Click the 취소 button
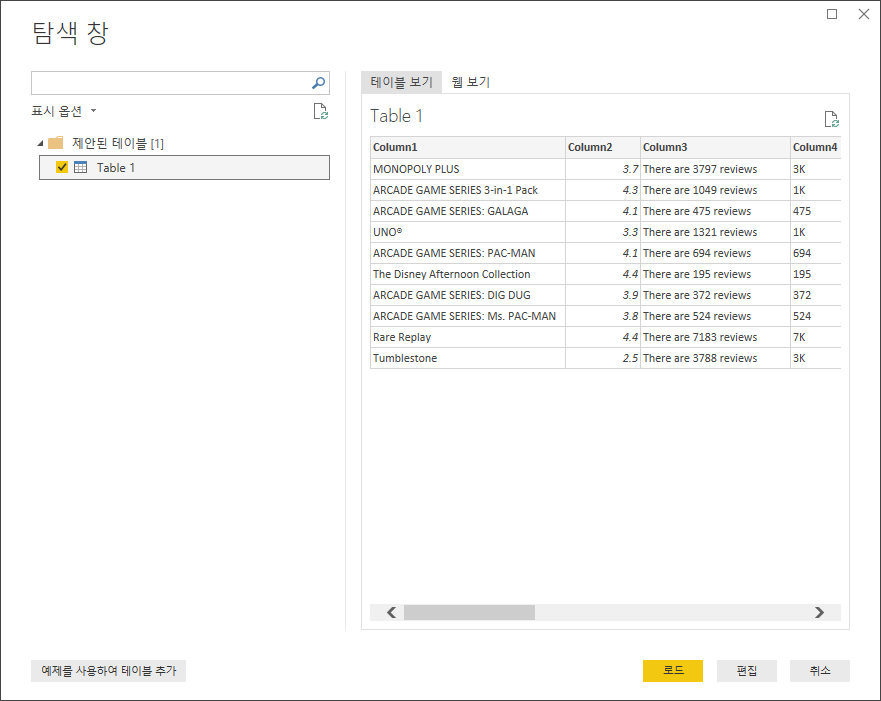The height and width of the screenshot is (701, 881). [x=820, y=671]
